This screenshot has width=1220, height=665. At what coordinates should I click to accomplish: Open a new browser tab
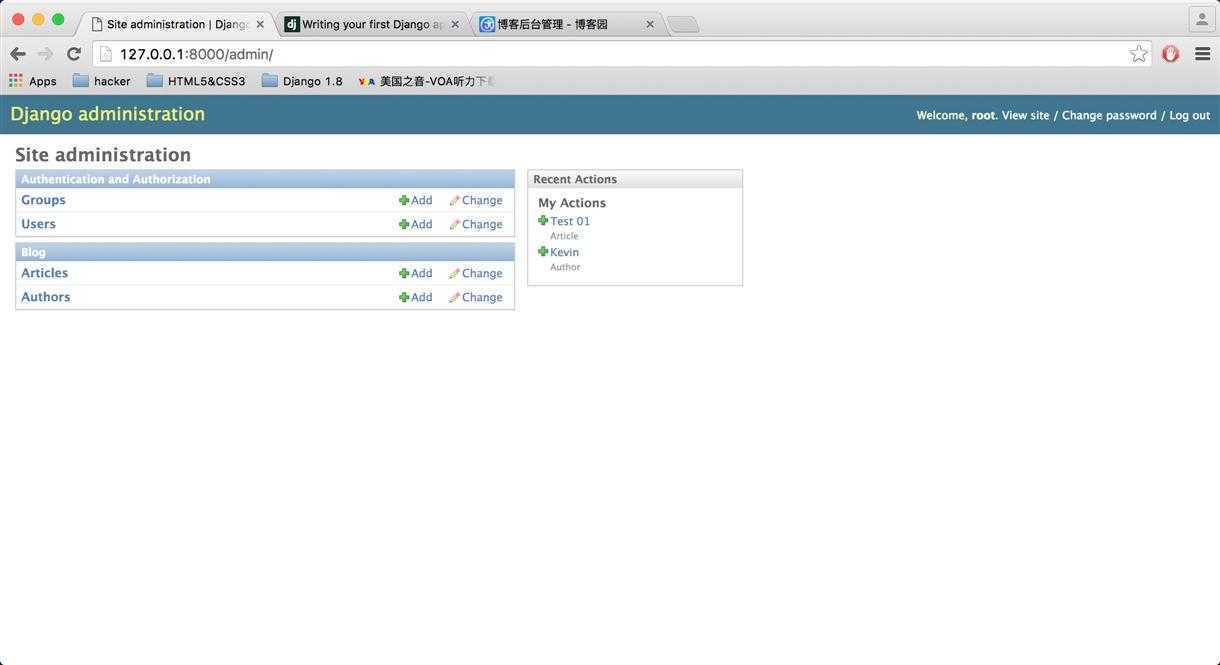click(683, 24)
